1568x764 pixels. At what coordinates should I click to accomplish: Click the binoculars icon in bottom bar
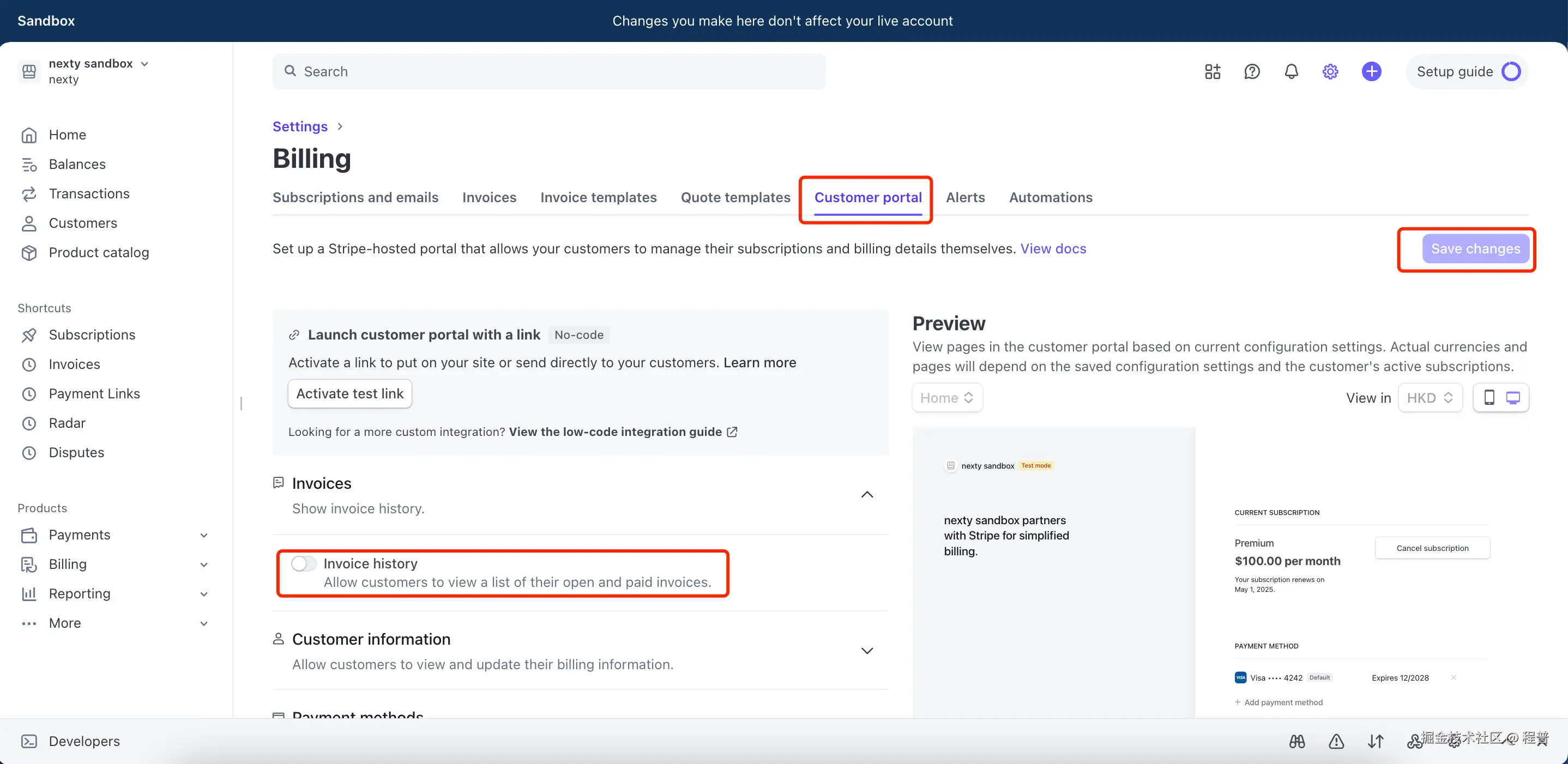coord(1296,742)
